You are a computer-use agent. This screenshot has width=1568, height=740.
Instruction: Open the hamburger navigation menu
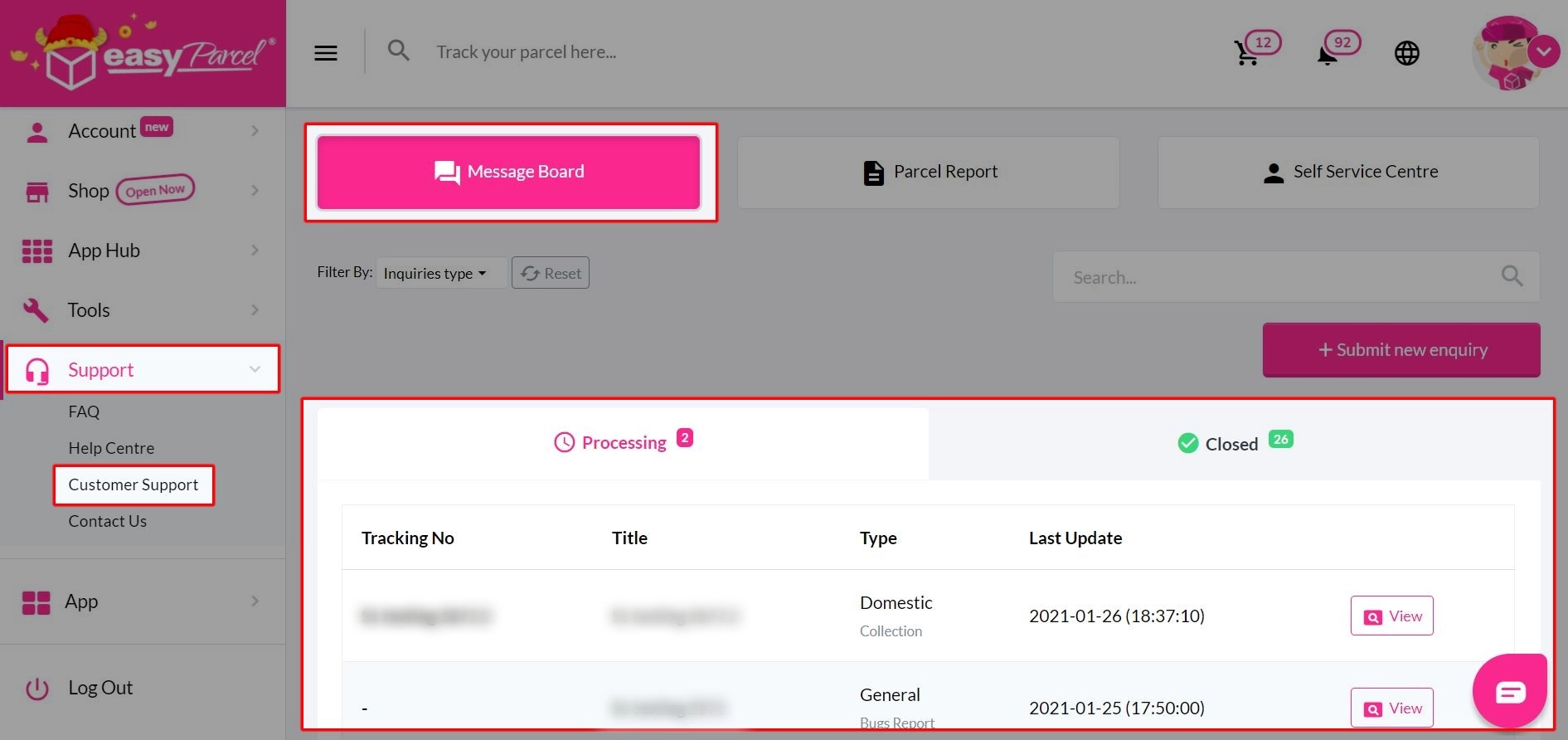tap(325, 51)
